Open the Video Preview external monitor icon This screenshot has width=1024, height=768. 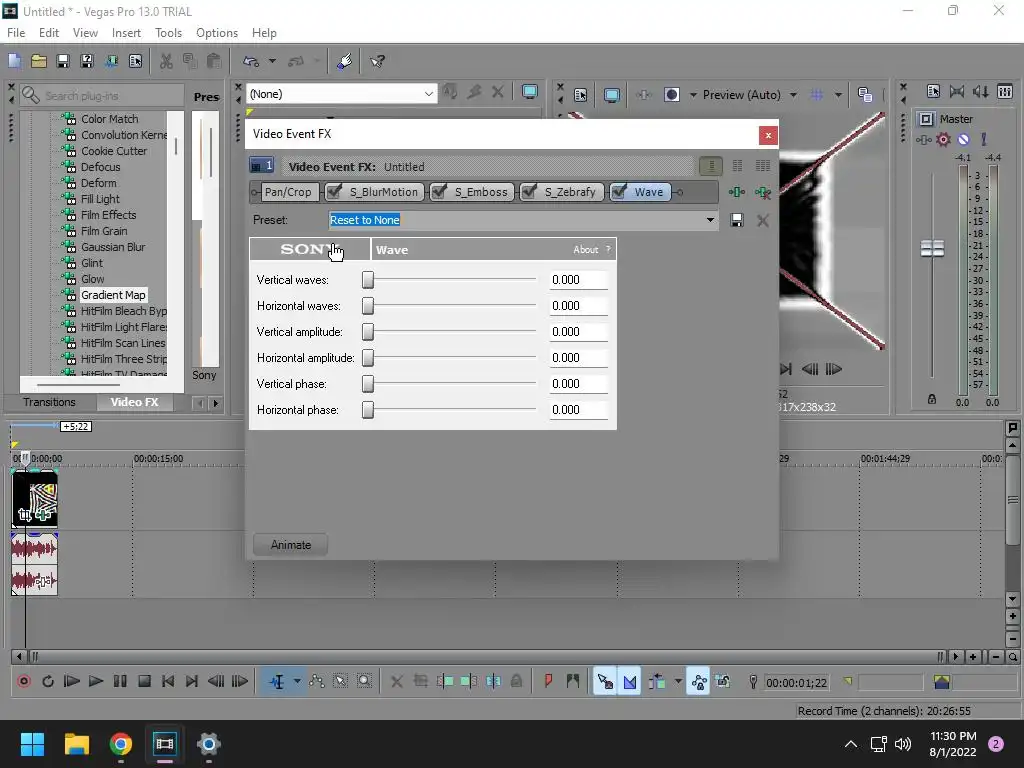click(x=612, y=95)
